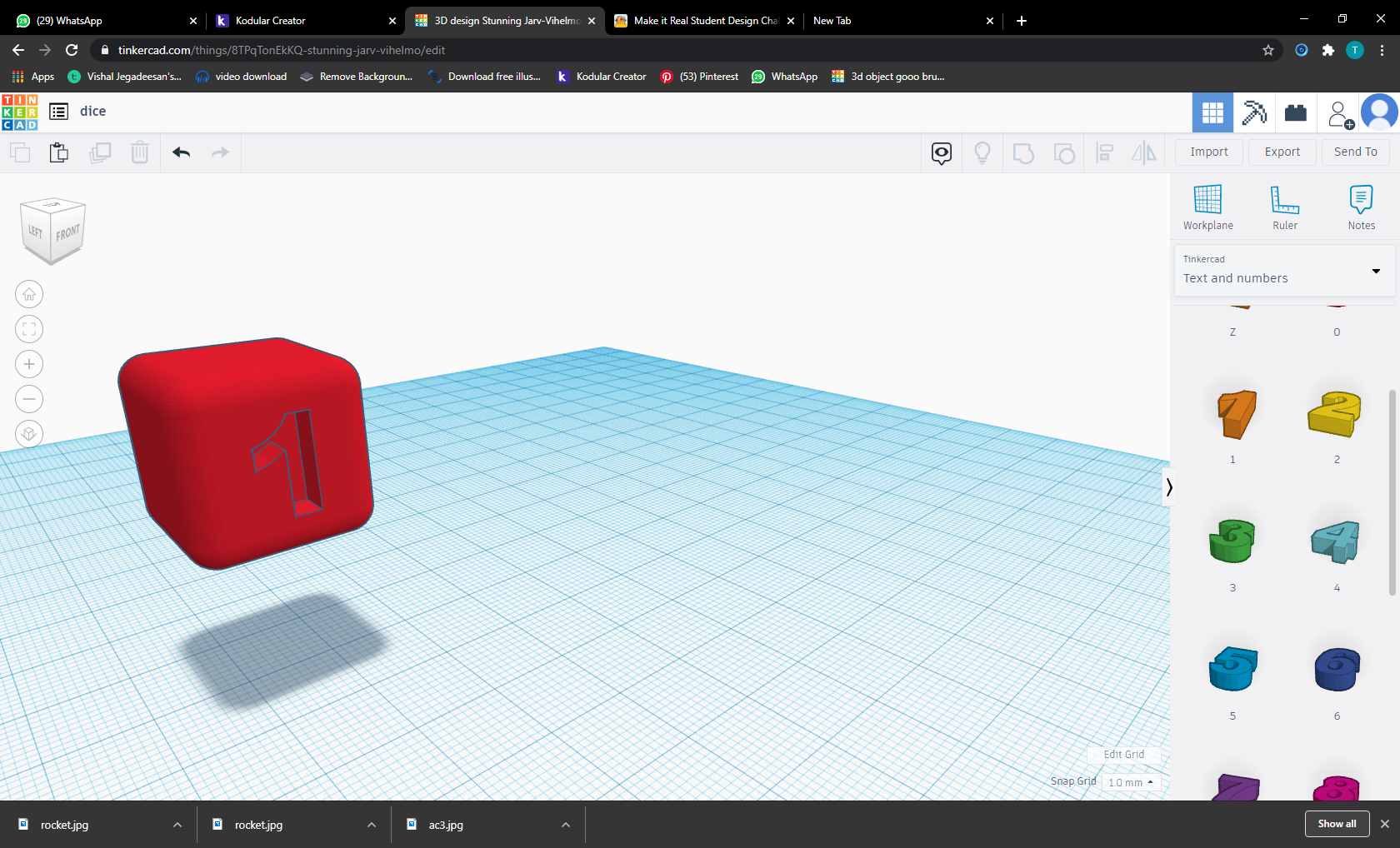Select the light blue number 4 shape

[x=1337, y=541]
